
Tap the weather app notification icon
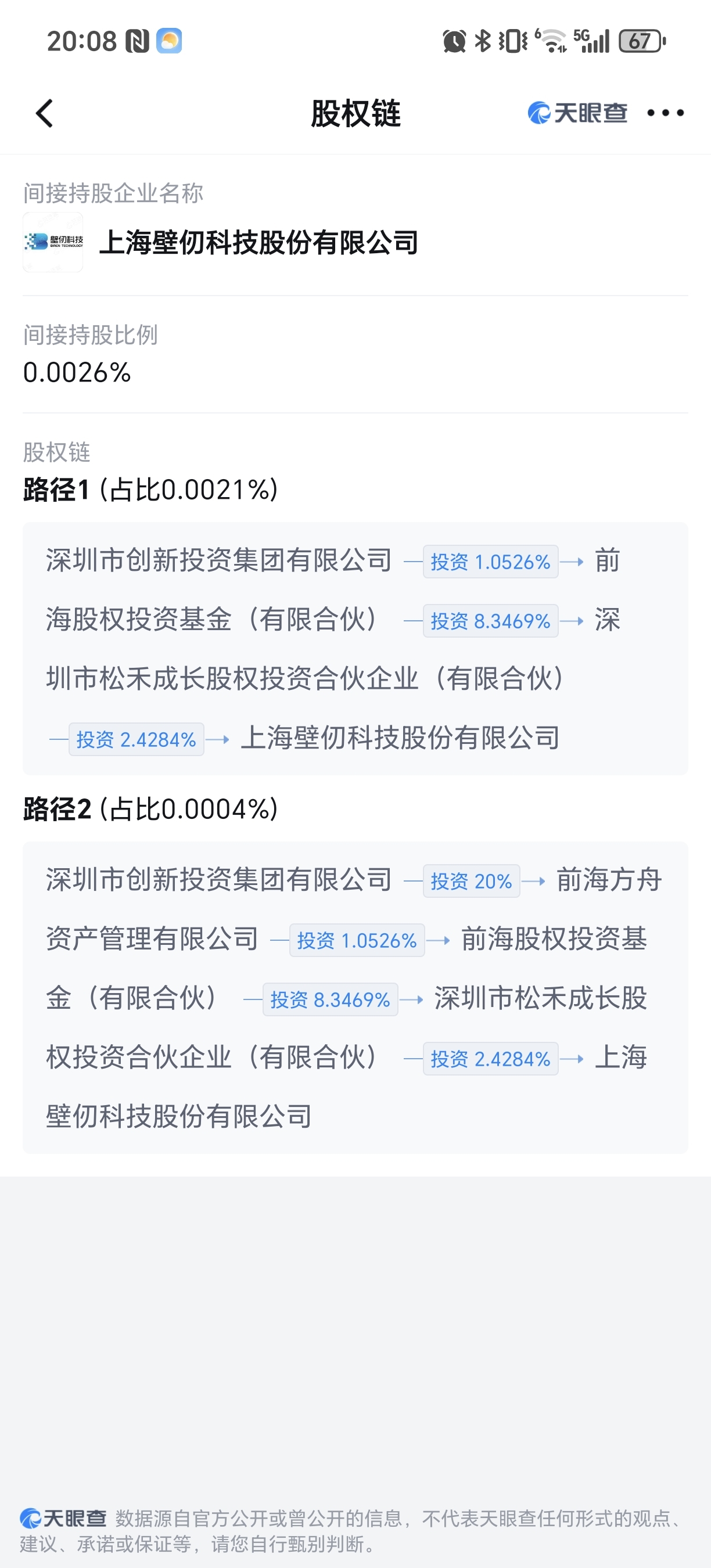(169, 41)
